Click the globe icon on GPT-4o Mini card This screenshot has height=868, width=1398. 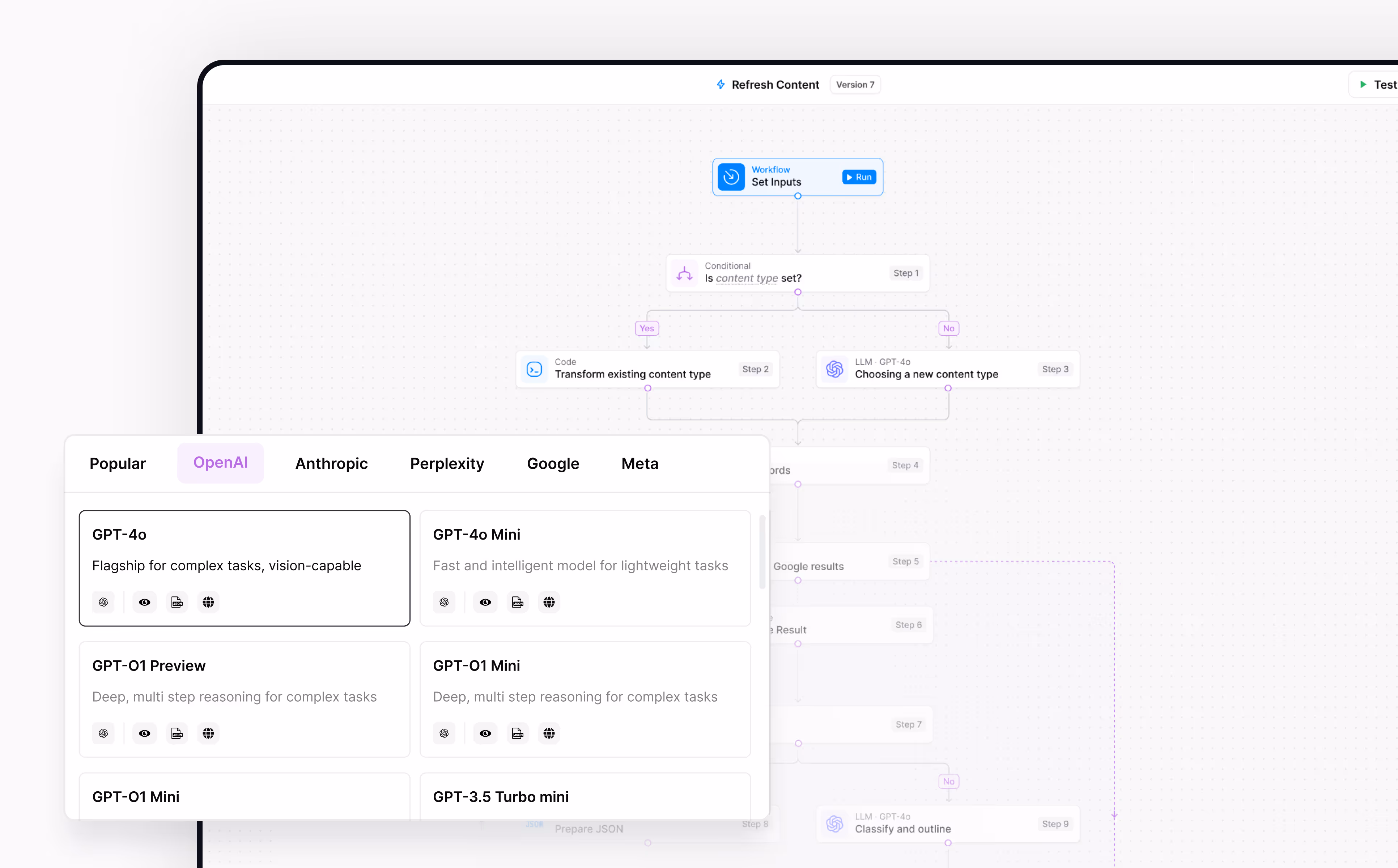549,602
